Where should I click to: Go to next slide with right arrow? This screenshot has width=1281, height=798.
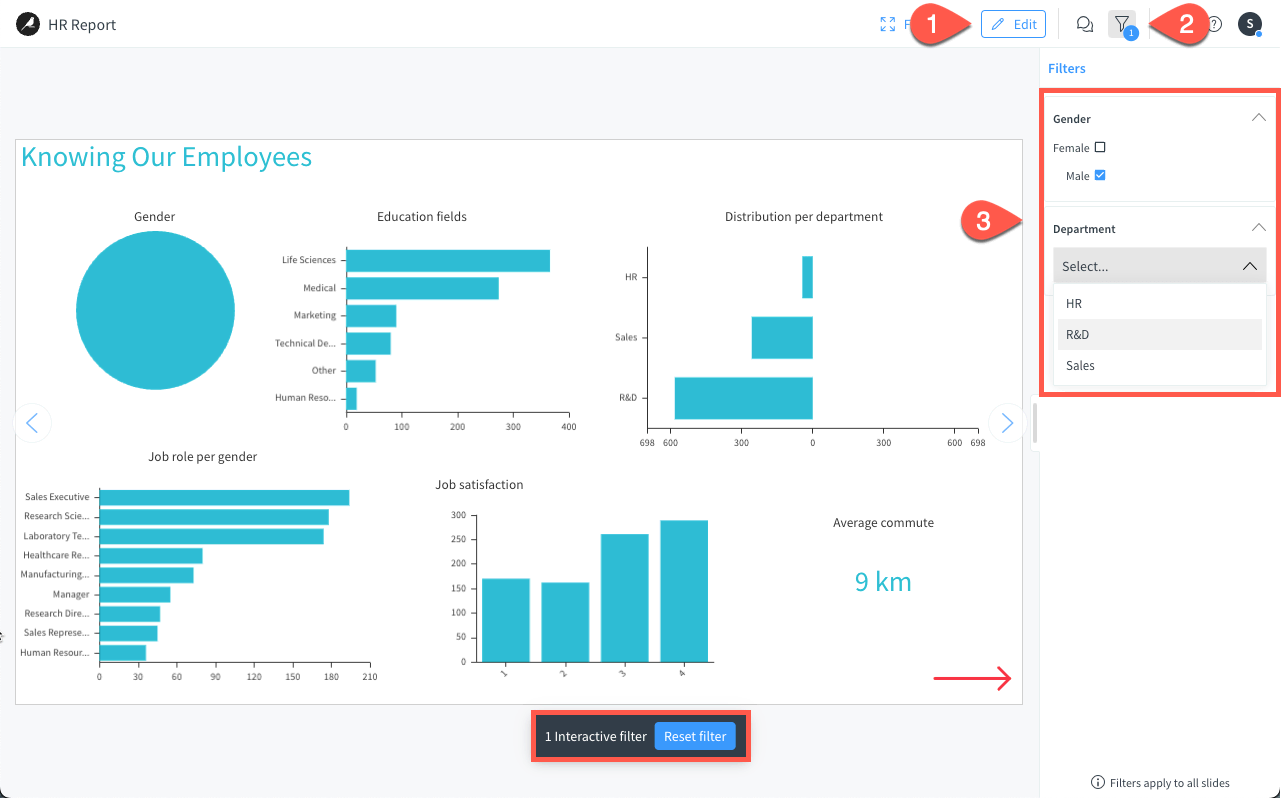(1007, 423)
